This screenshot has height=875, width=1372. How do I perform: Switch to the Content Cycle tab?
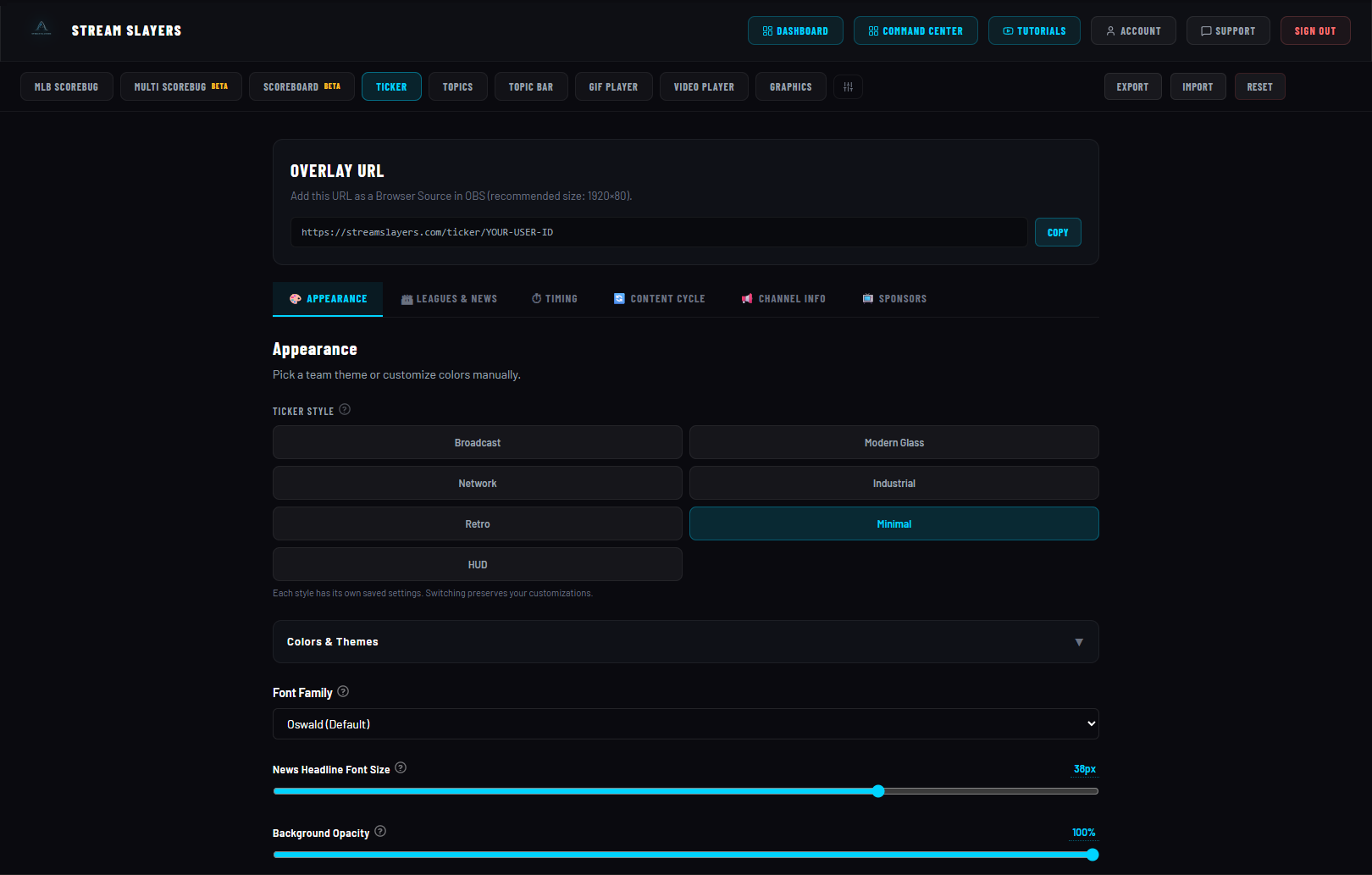[659, 299]
